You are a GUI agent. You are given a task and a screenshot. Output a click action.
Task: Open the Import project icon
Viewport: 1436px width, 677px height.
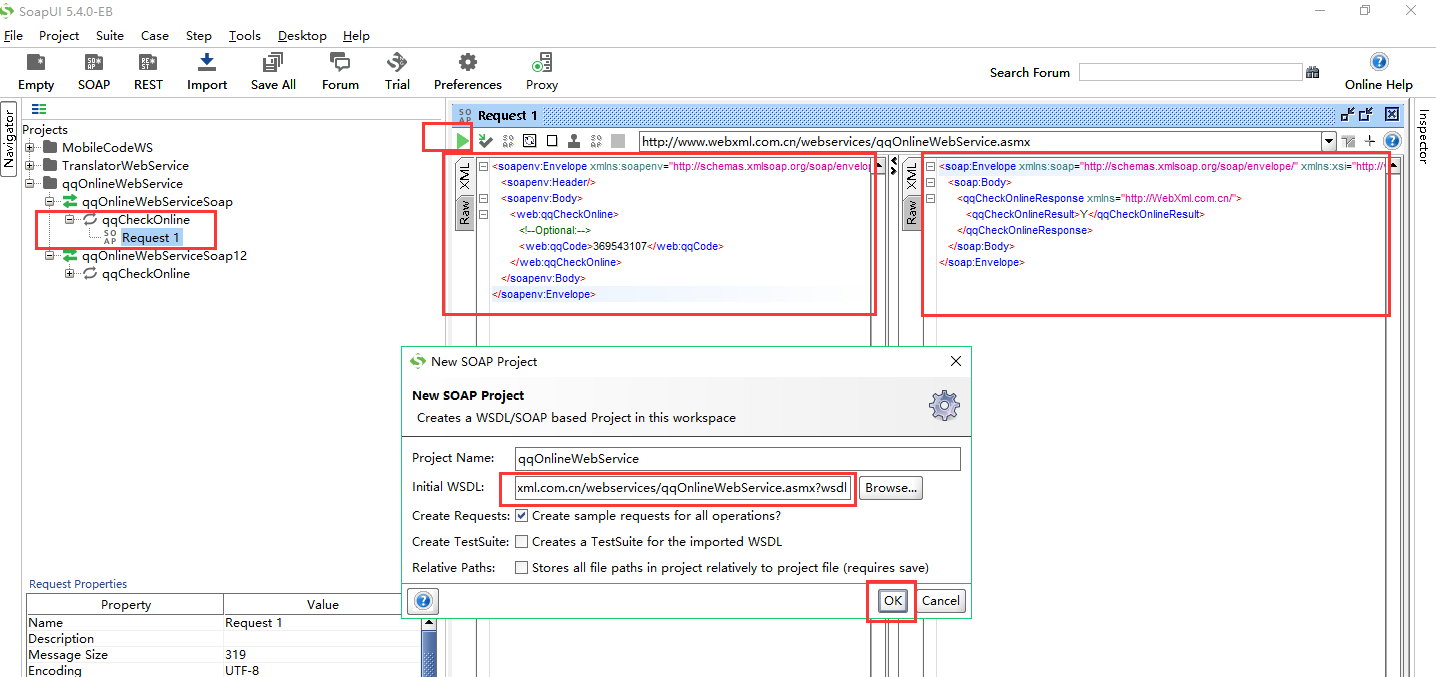coord(206,70)
